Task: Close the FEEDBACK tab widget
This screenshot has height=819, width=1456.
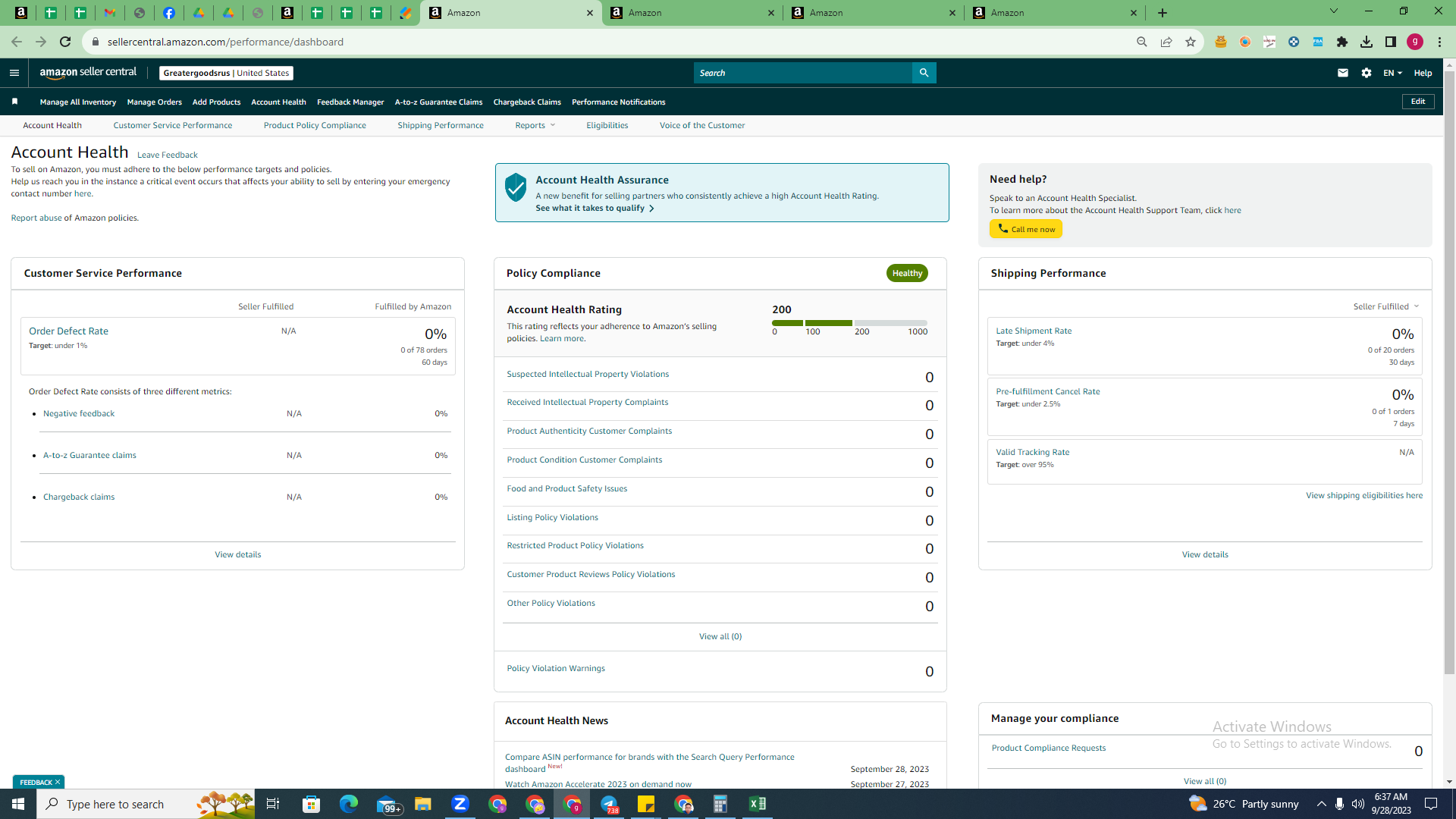Action: click(58, 782)
